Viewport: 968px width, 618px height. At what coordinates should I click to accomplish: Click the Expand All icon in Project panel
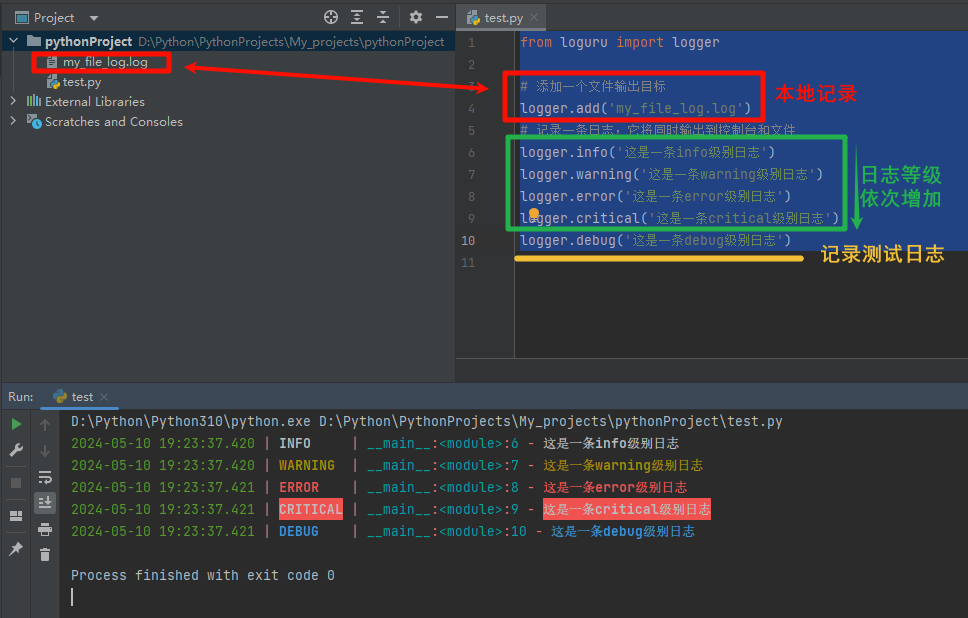[357, 17]
